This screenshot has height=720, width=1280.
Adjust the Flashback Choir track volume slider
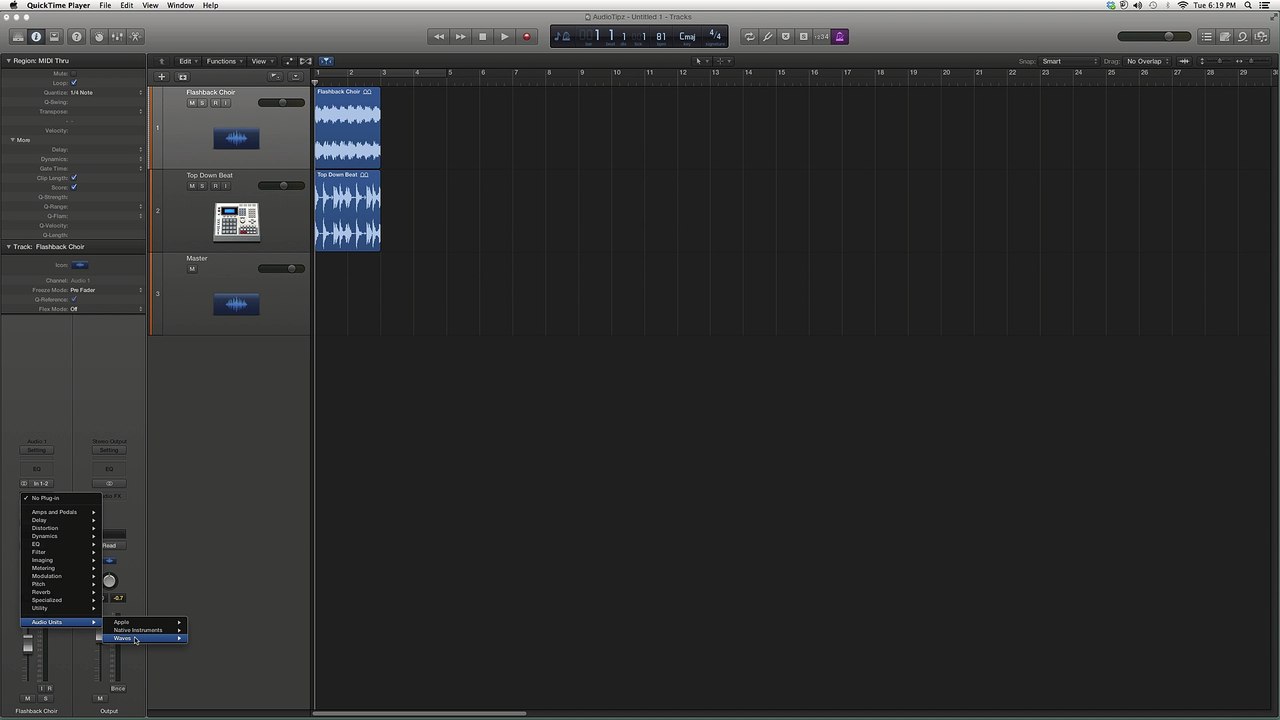281,102
